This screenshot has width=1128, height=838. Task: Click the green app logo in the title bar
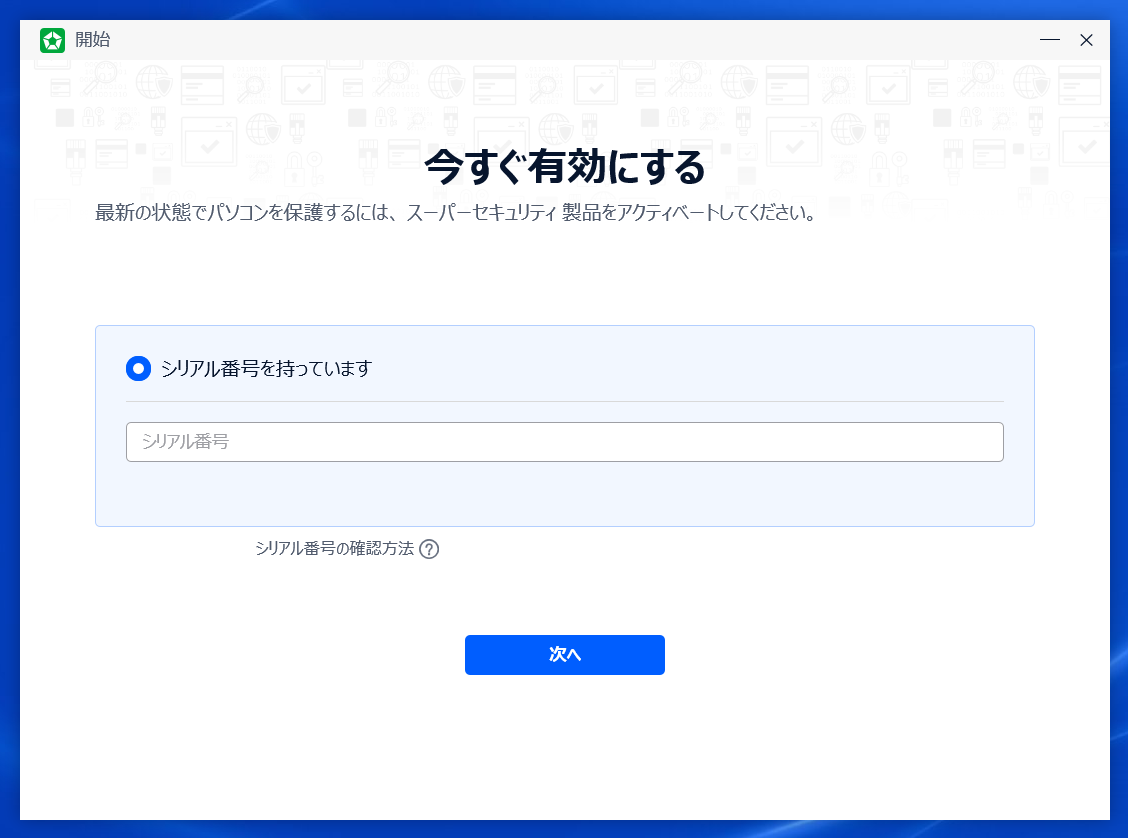coord(52,40)
